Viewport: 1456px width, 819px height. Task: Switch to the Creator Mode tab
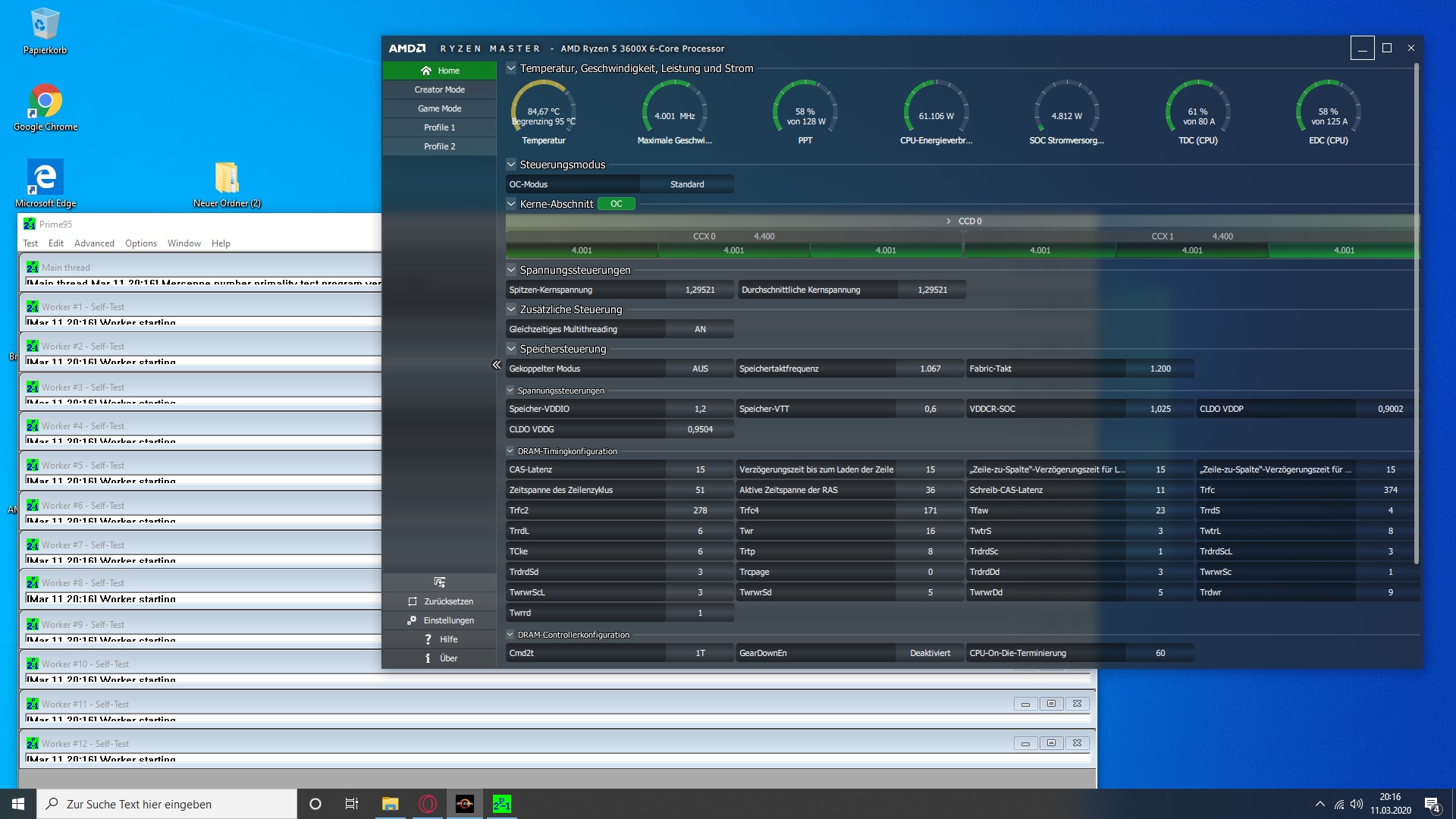(439, 89)
